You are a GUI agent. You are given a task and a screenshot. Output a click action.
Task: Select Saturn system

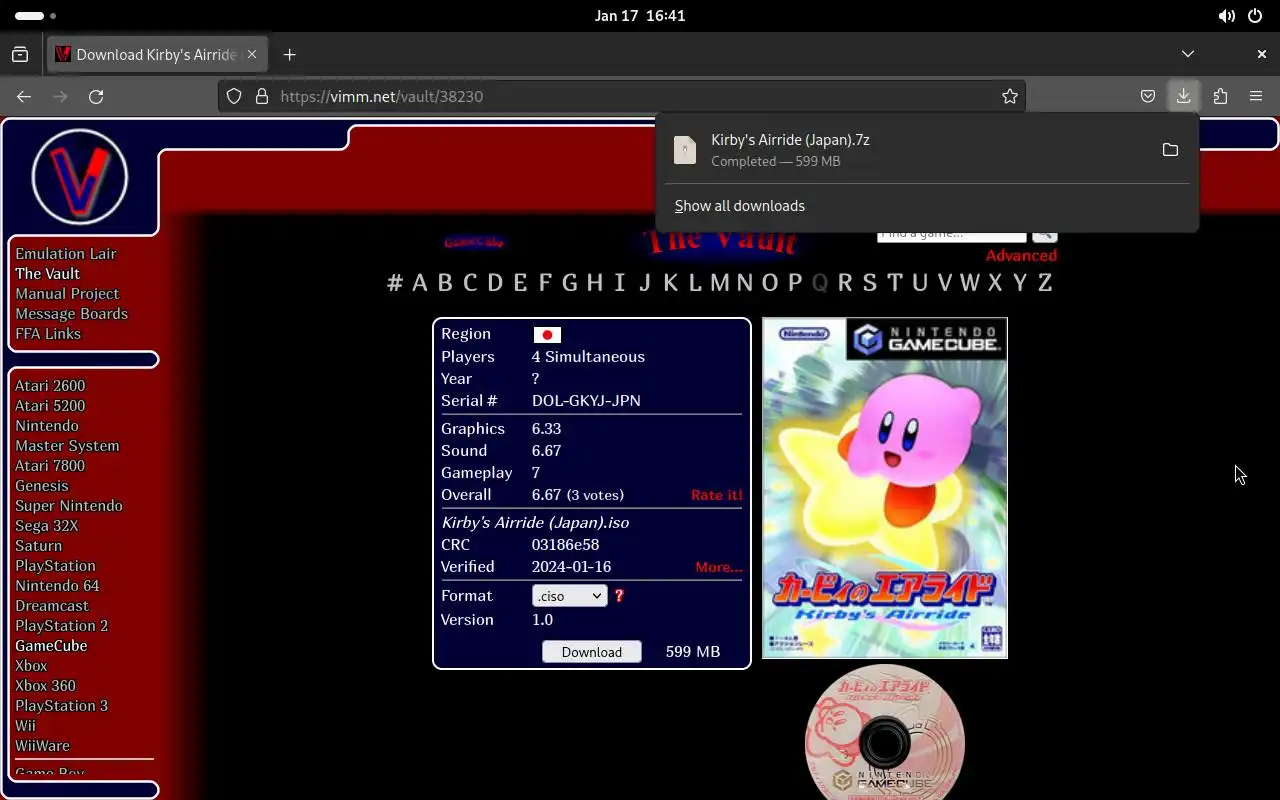(38, 546)
